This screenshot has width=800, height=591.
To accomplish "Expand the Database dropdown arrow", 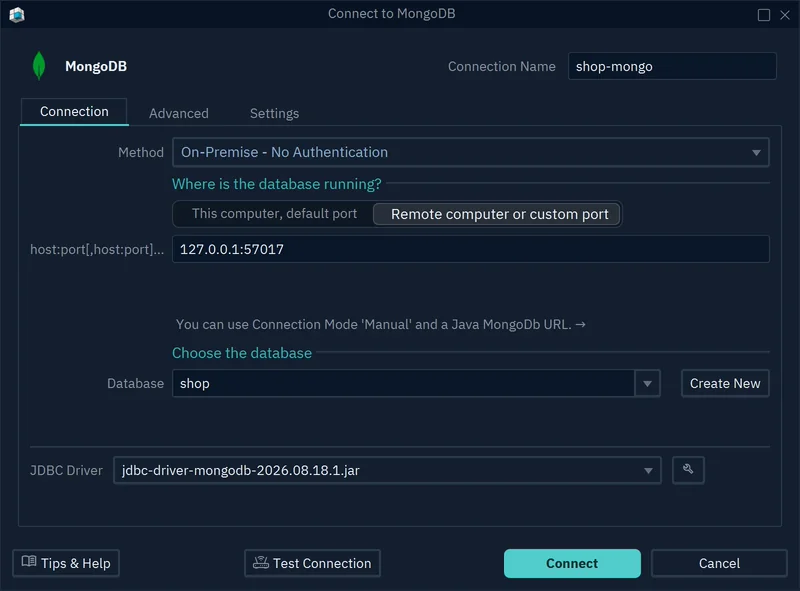I will [647, 383].
